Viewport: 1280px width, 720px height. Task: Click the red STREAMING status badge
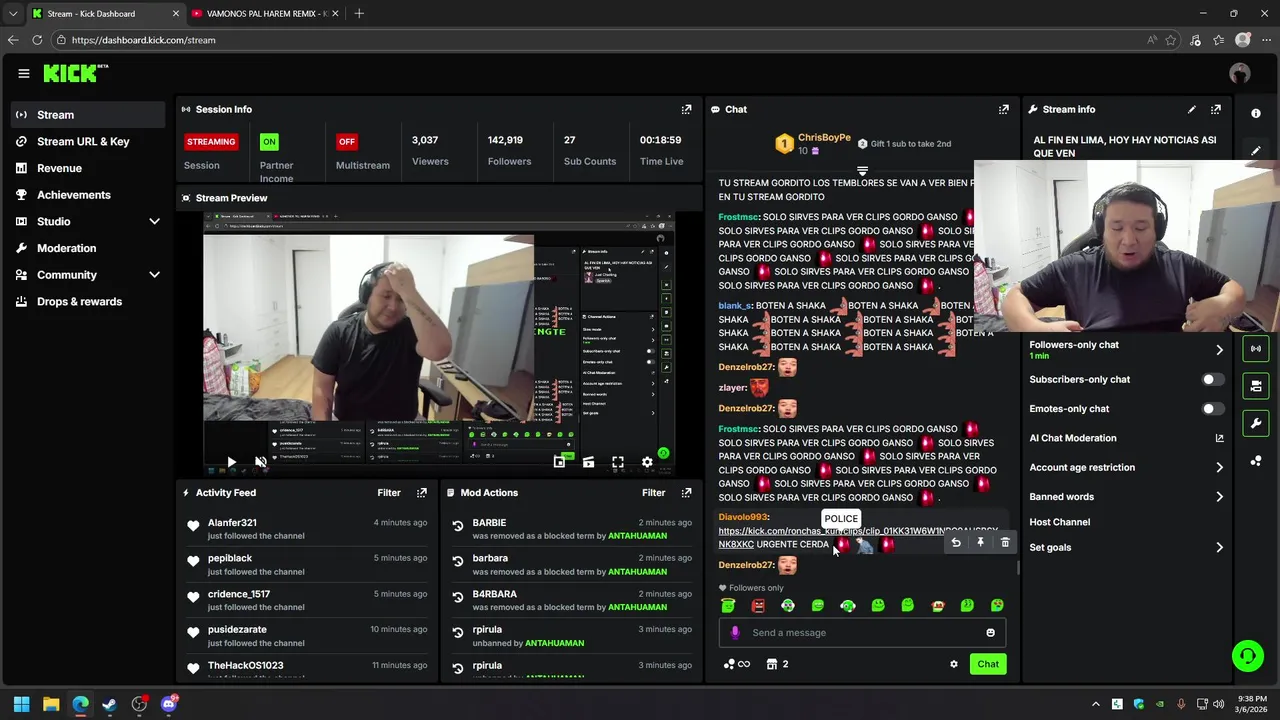click(211, 142)
